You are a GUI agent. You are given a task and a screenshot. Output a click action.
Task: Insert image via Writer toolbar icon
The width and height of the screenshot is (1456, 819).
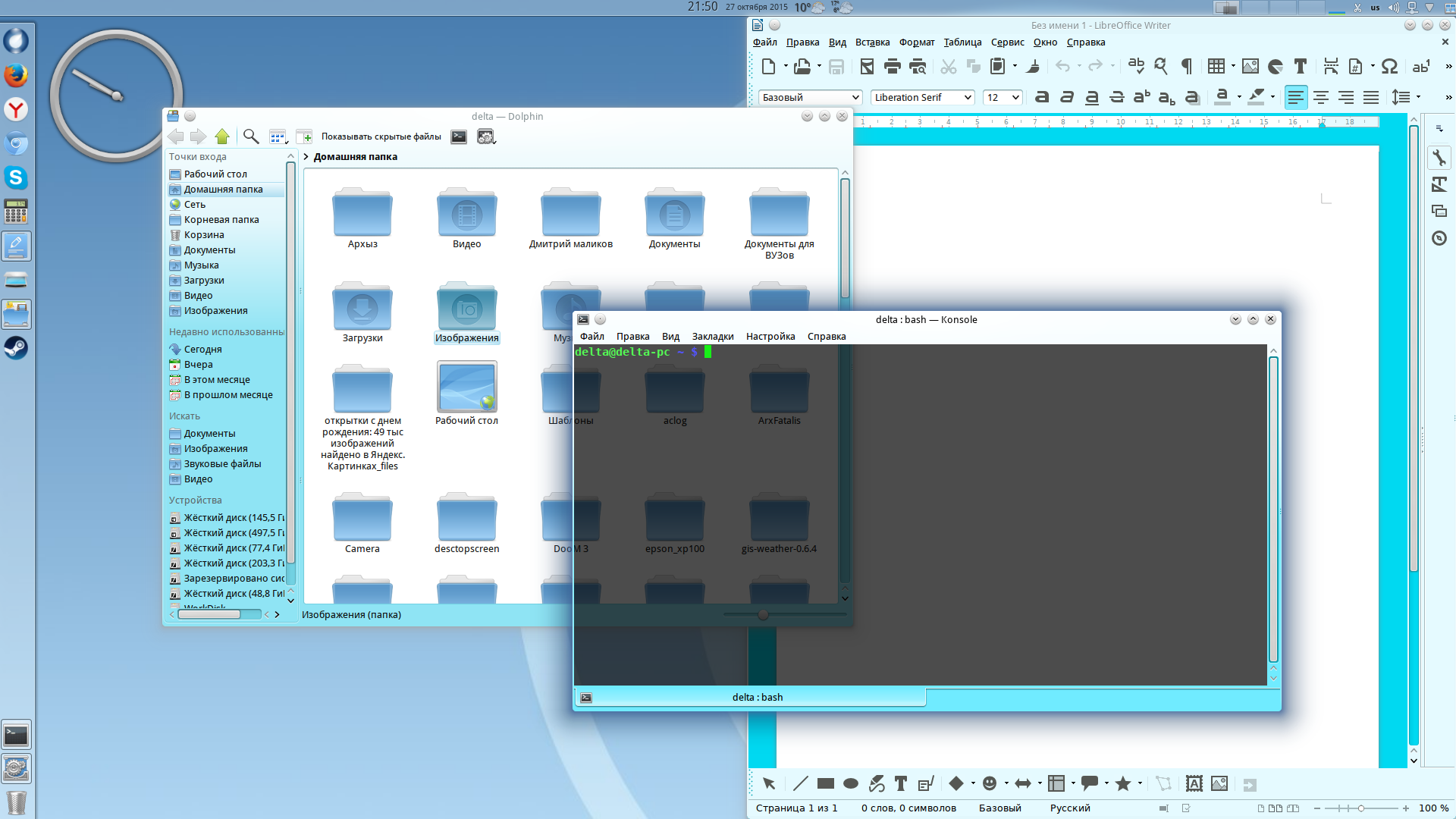tap(1250, 67)
